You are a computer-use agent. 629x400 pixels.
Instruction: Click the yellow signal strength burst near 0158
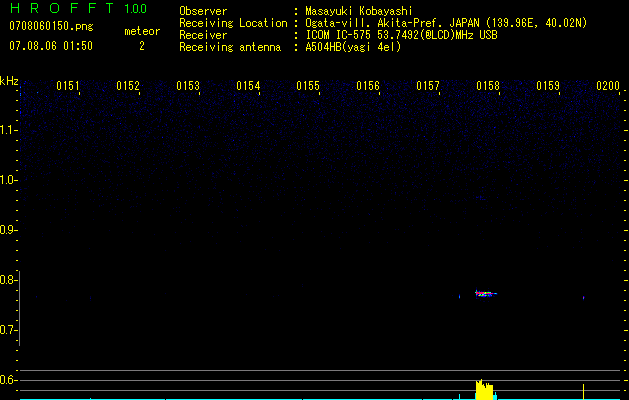coord(485,390)
